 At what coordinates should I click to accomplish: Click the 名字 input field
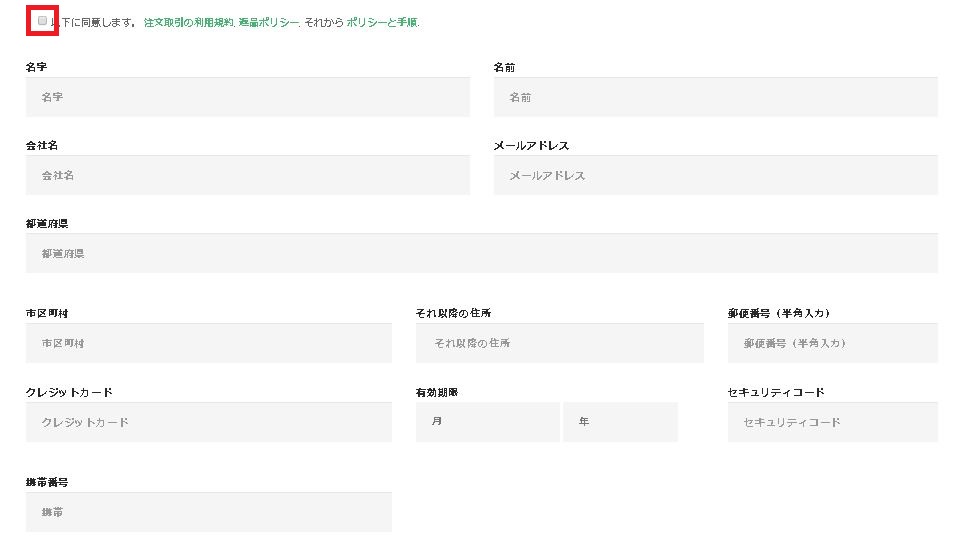[x=247, y=98]
